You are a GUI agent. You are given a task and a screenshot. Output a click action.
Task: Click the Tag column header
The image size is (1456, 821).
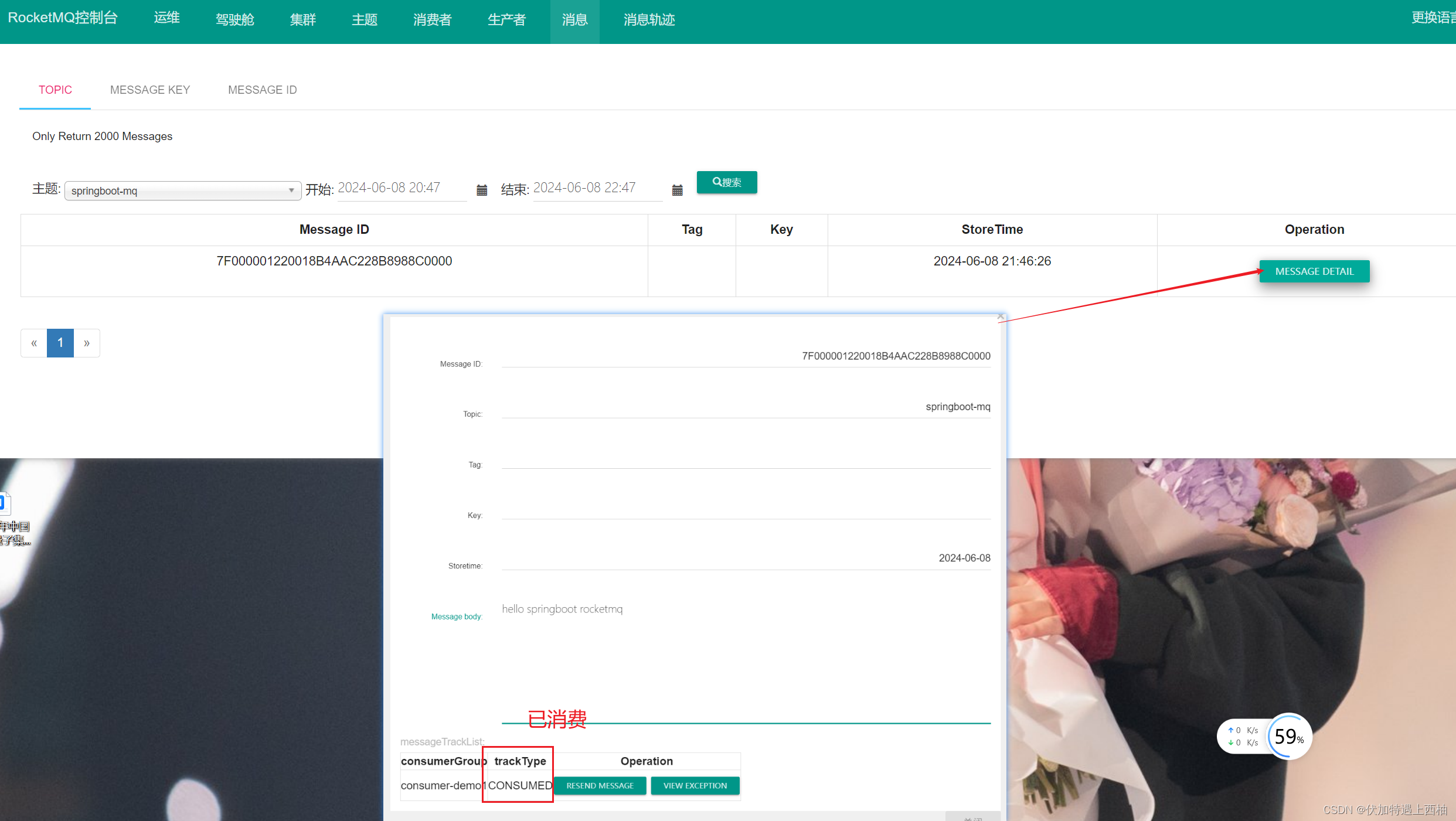(x=692, y=230)
